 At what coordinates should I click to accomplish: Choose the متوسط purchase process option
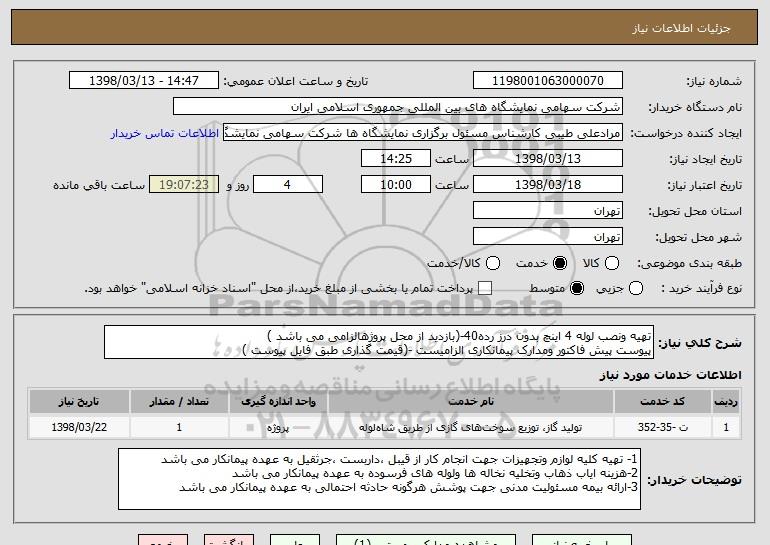pos(577,288)
